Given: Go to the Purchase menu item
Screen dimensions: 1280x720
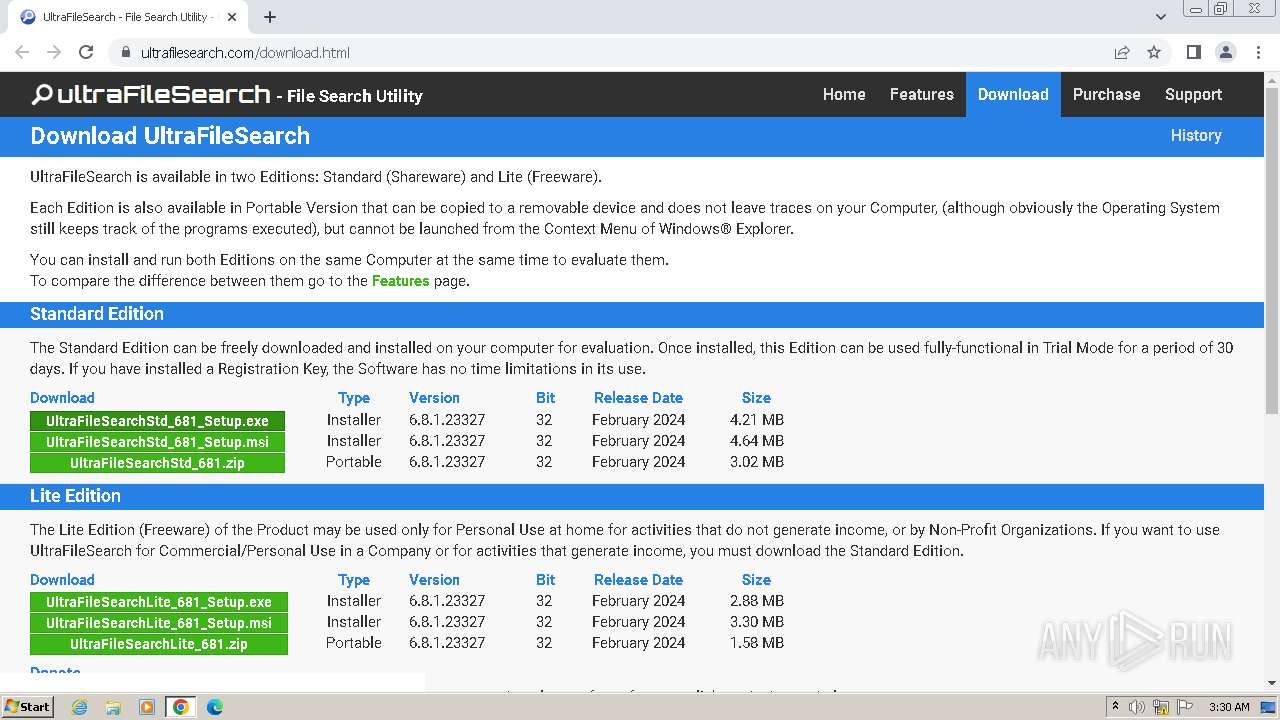Looking at the screenshot, I should pyautogui.click(x=1106, y=94).
